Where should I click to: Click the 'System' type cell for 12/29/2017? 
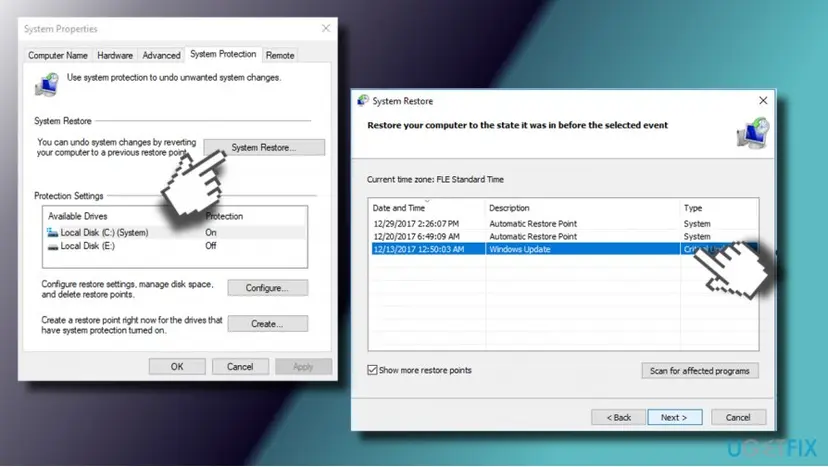pyautogui.click(x=697, y=224)
